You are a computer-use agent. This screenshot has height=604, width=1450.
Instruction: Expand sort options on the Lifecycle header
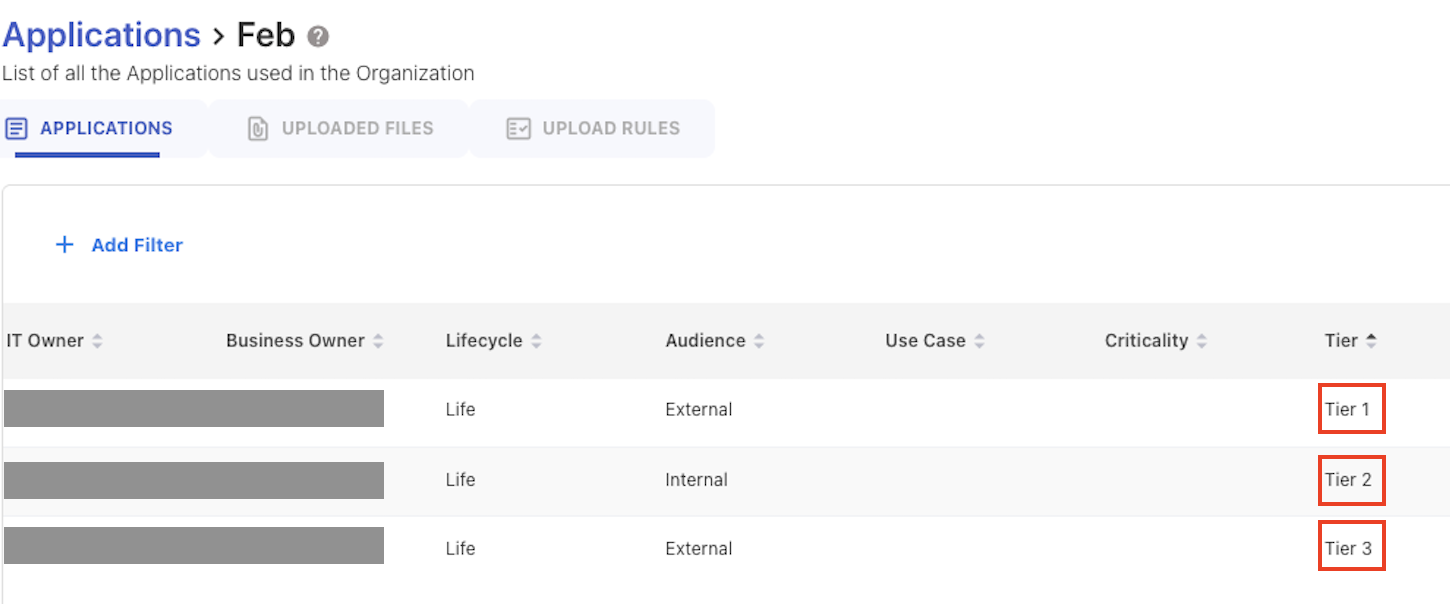pos(537,340)
